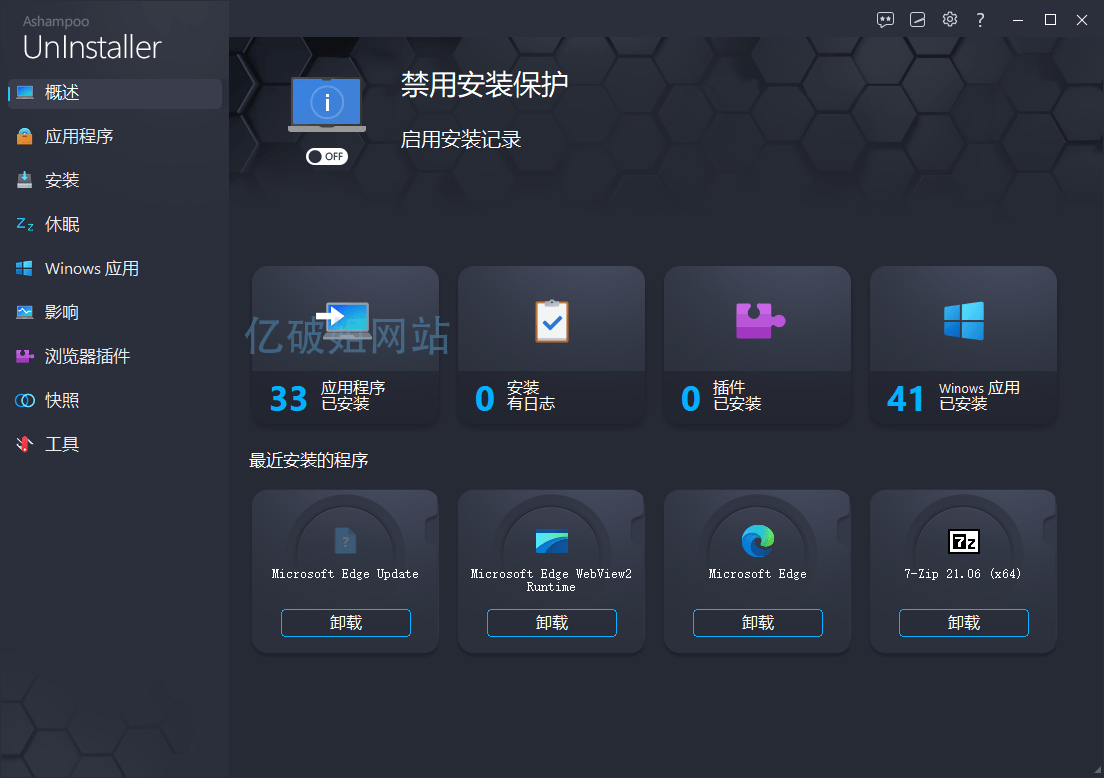Open the 应用程序 sidebar section
The image size is (1104, 778).
[x=79, y=137]
